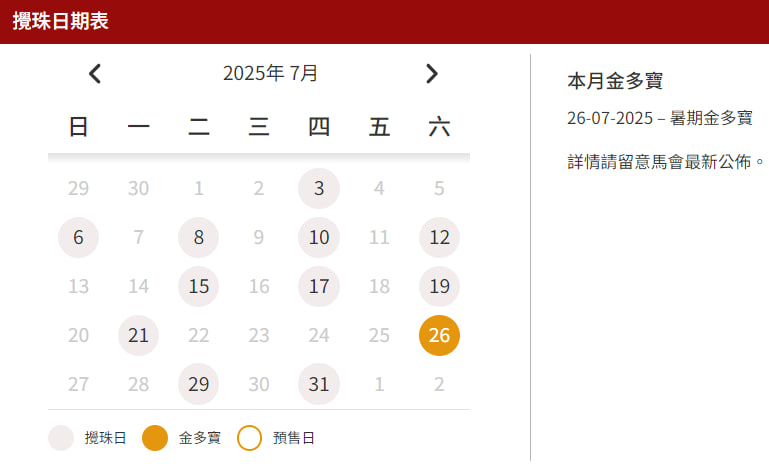Click the outlined 預售日 legend circle
This screenshot has width=769, height=464.
coord(249,438)
